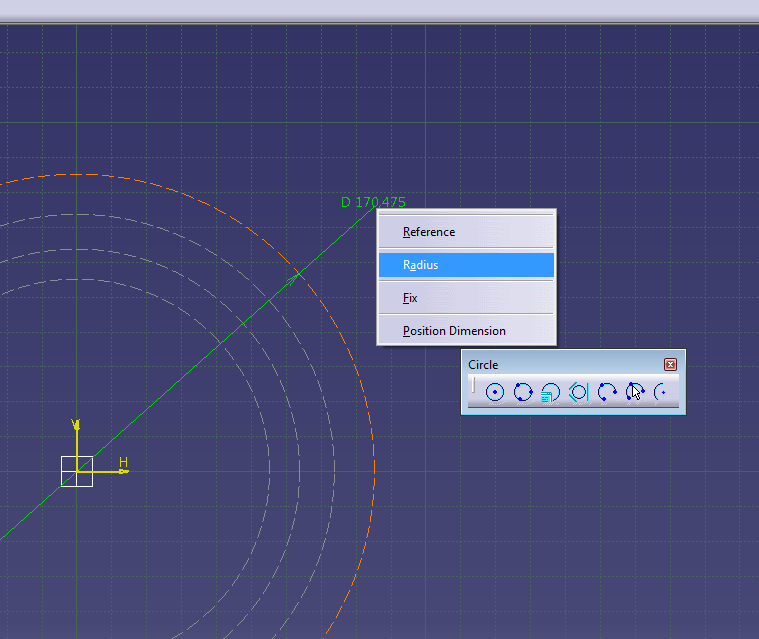The width and height of the screenshot is (759, 639).
Task: Choose Reference from the context menu
Action: [466, 232]
